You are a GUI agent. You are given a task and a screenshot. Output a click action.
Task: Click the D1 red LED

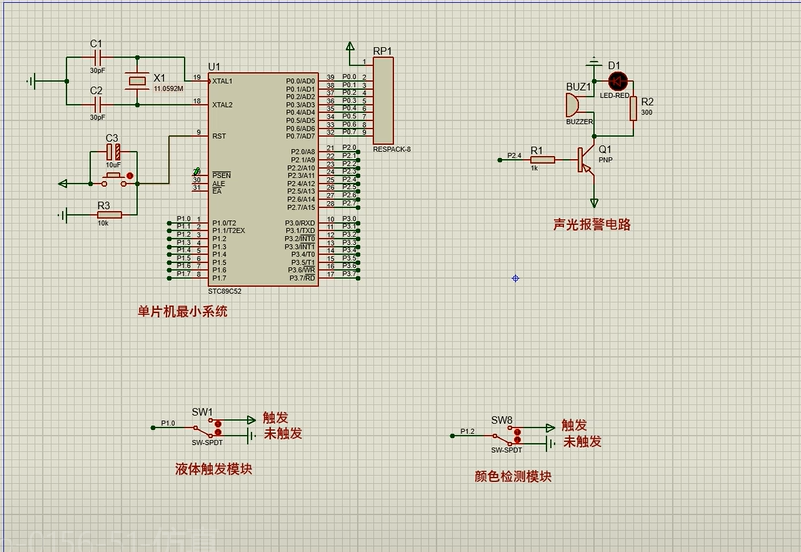[617, 80]
